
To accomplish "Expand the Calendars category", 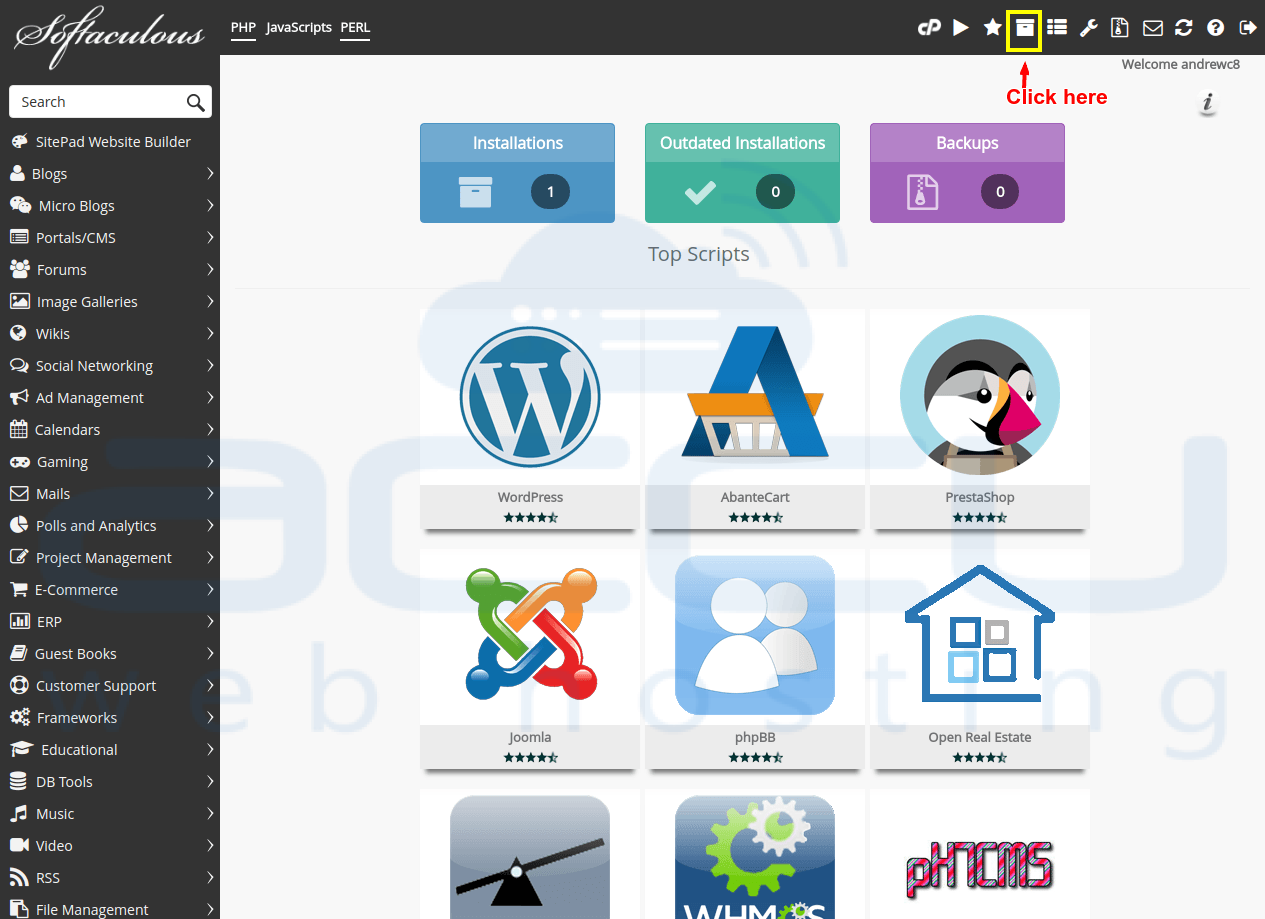I will [110, 430].
